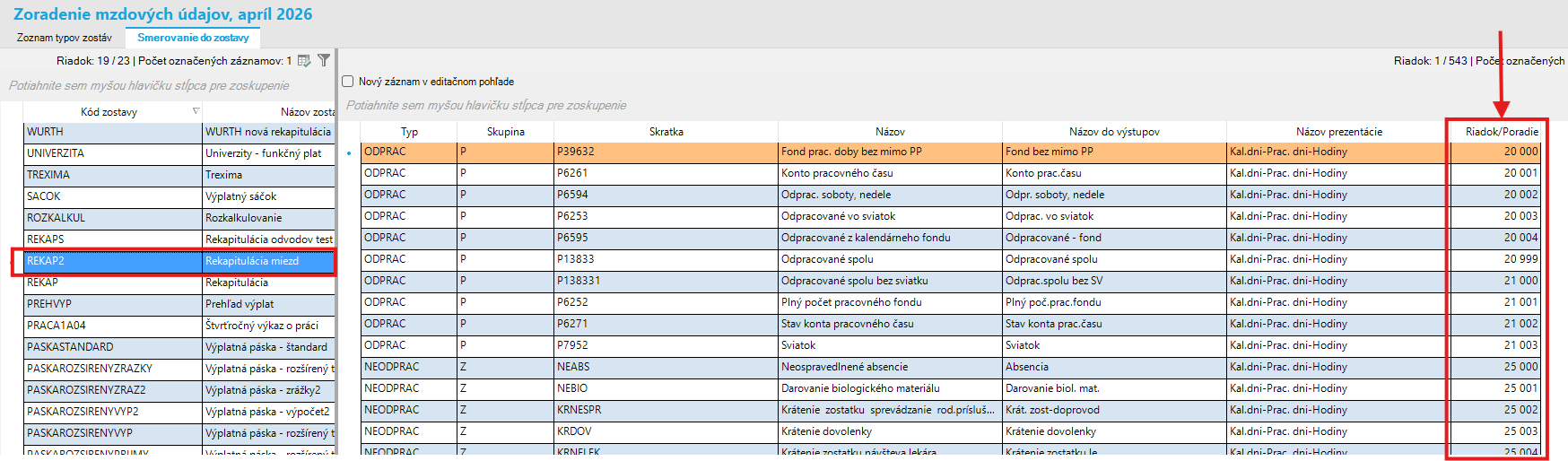
Task: Click Výplatný sáčok cell
Action: 268,196
